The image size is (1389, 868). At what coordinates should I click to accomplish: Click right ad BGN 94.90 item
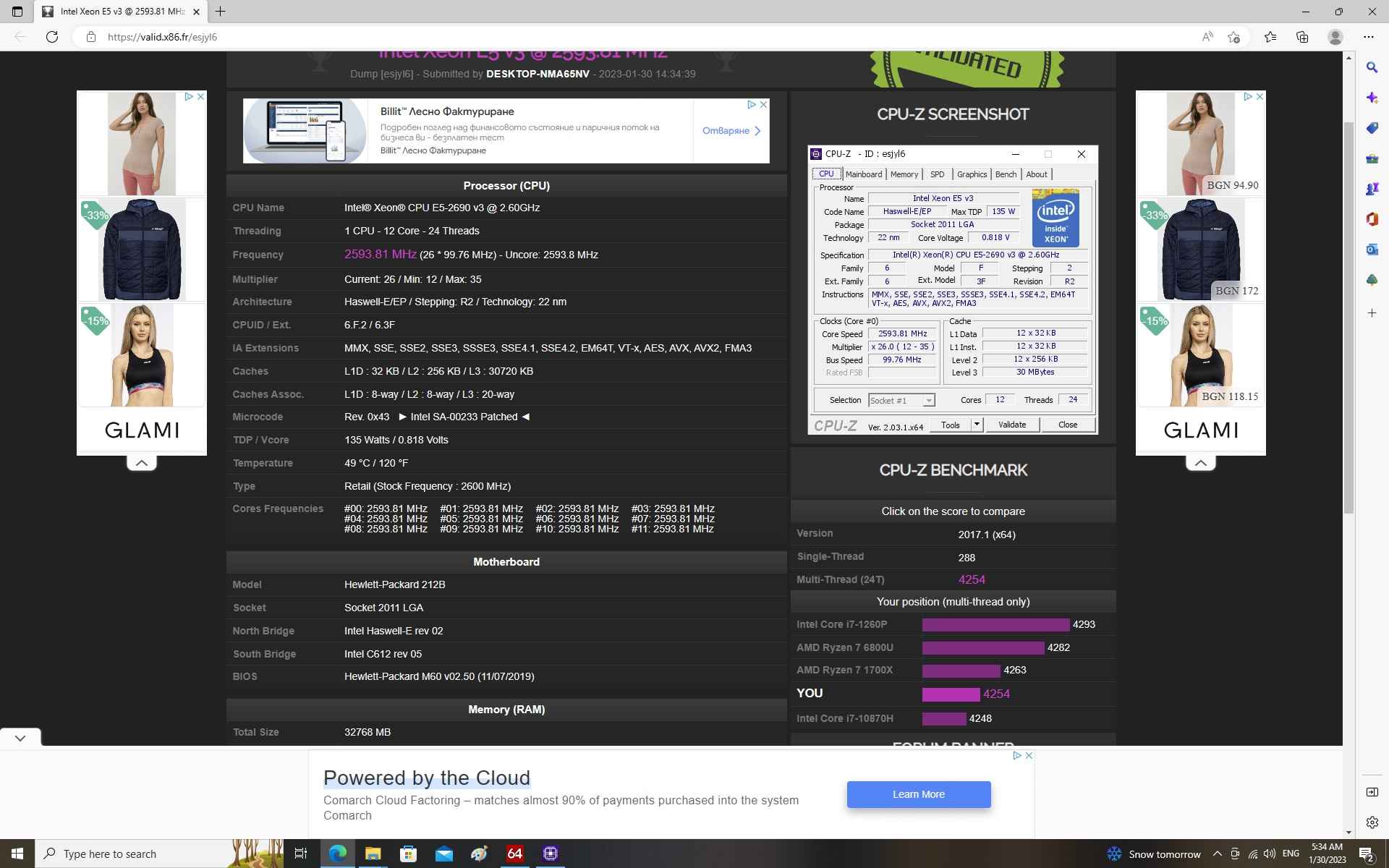(x=1201, y=143)
